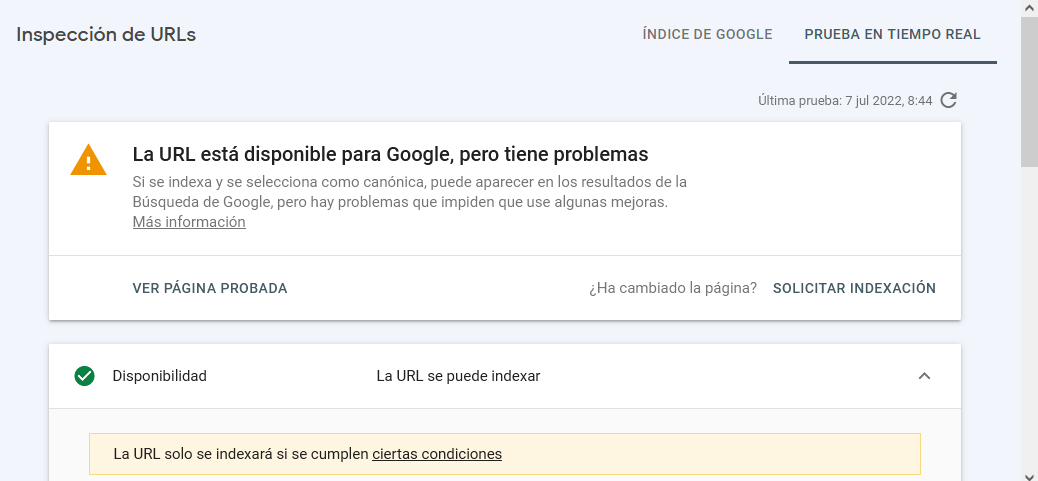
Task: Click the heading La URL está disponible para Google
Action: click(x=391, y=154)
